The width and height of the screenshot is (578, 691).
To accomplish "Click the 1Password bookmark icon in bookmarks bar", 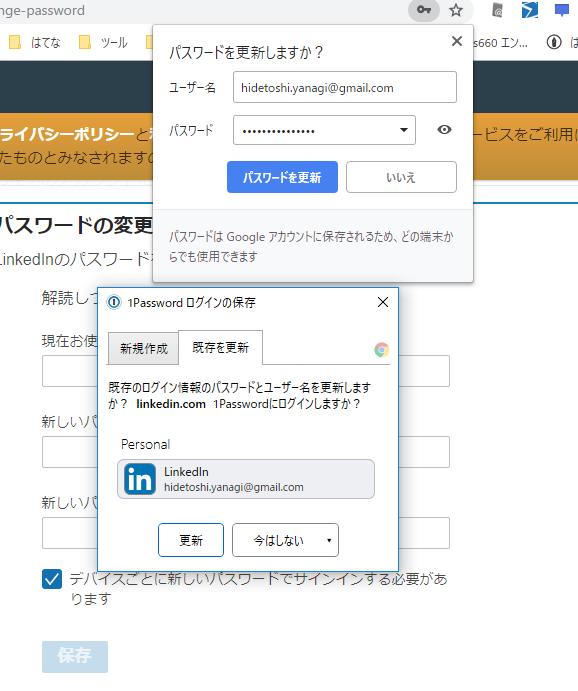I will click(x=554, y=42).
